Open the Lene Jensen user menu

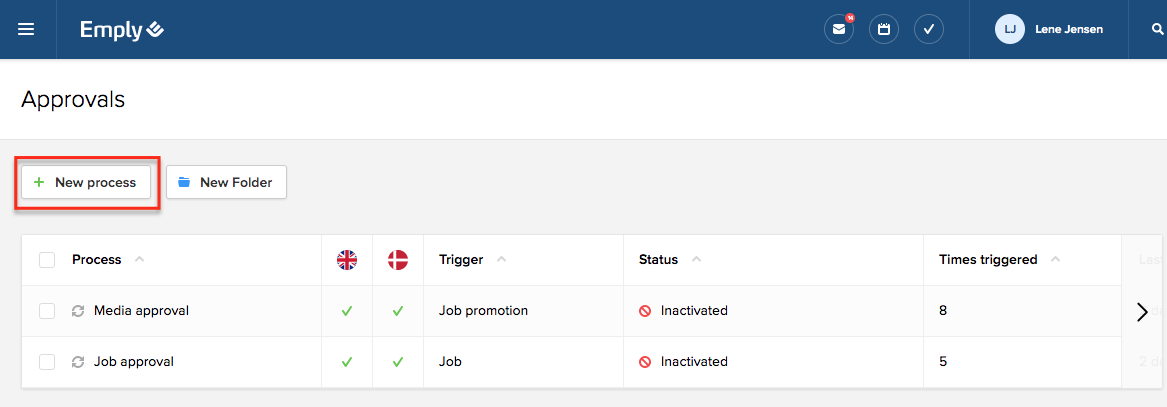click(1049, 29)
